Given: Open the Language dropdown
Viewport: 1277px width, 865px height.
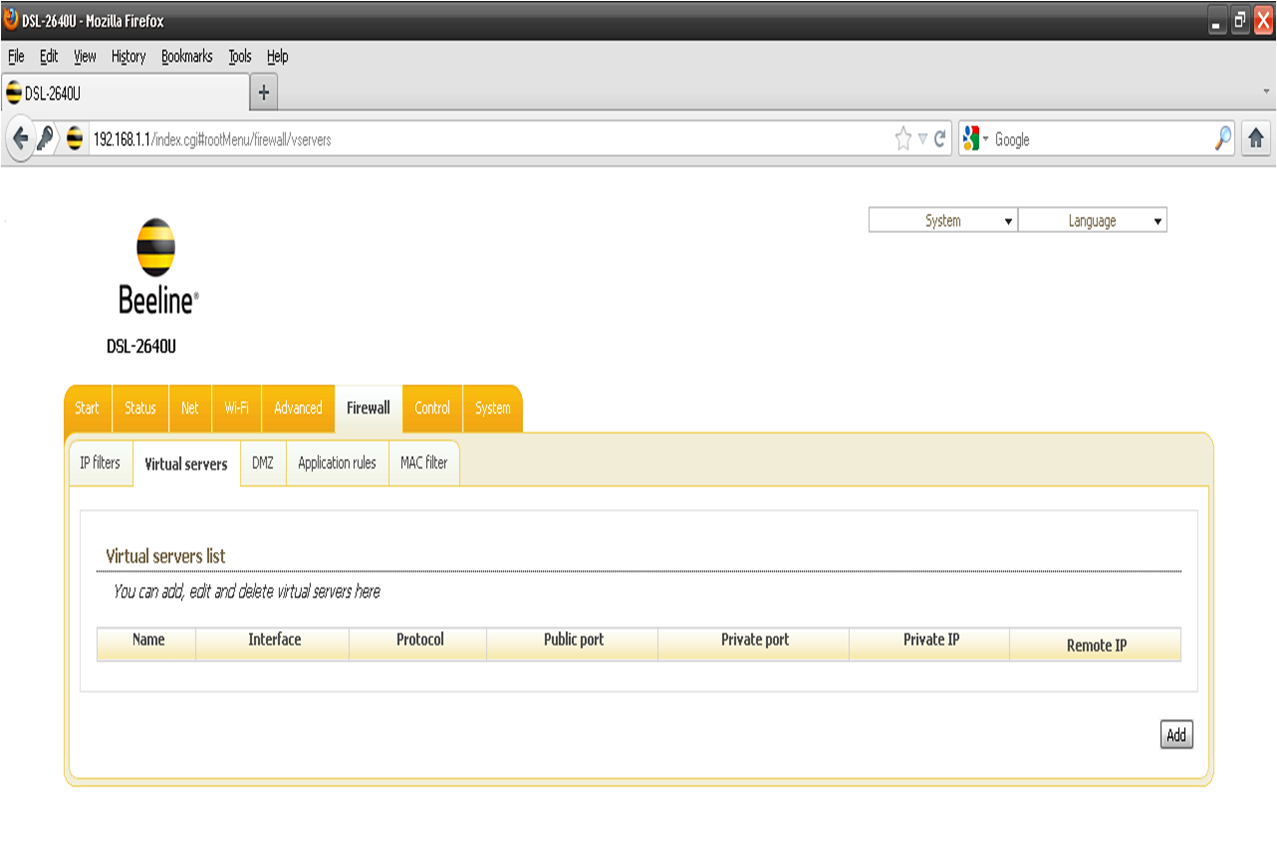Looking at the screenshot, I should [x=1092, y=221].
